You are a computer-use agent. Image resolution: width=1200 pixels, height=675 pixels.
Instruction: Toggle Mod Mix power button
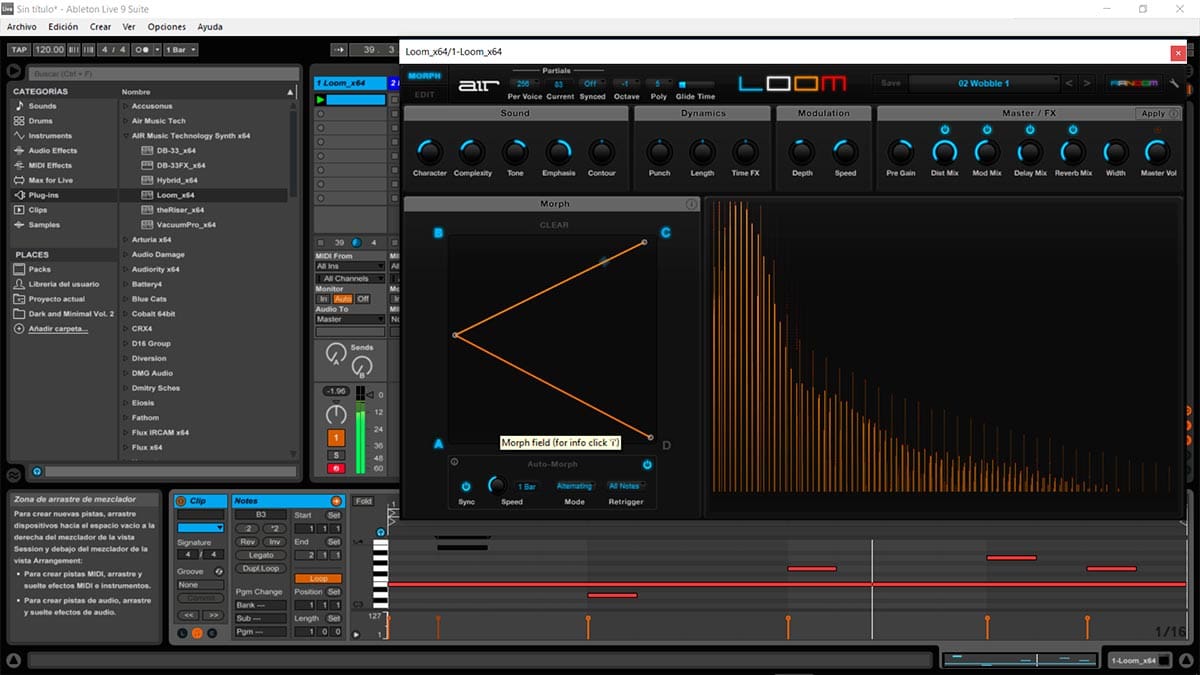pos(987,130)
